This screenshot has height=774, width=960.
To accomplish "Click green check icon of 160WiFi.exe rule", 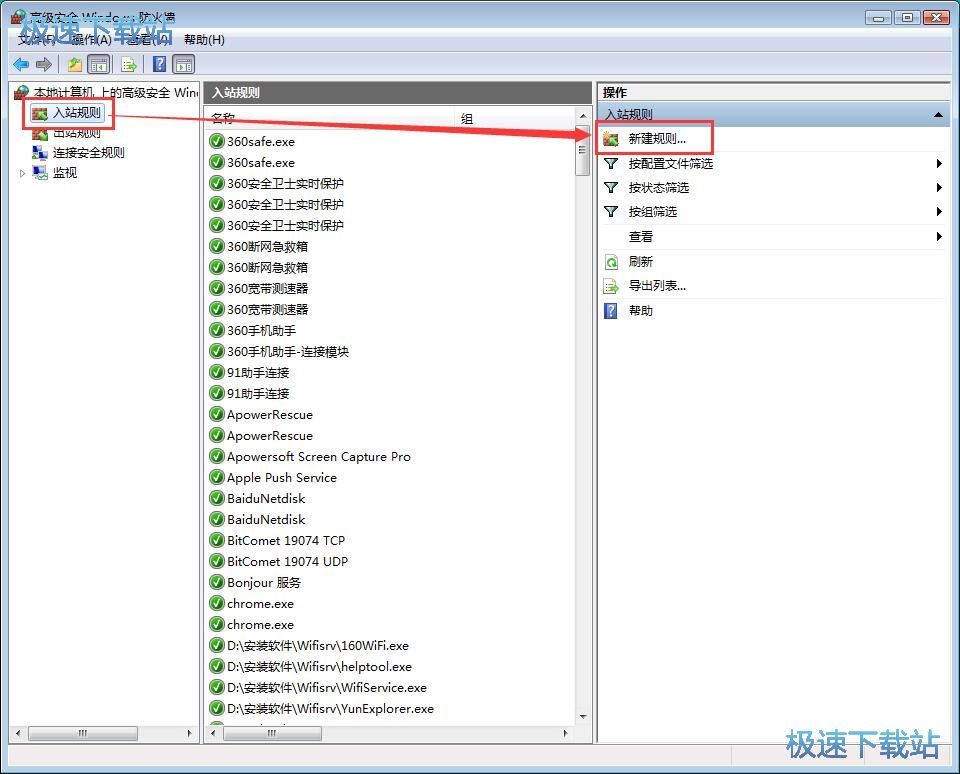I will [217, 645].
